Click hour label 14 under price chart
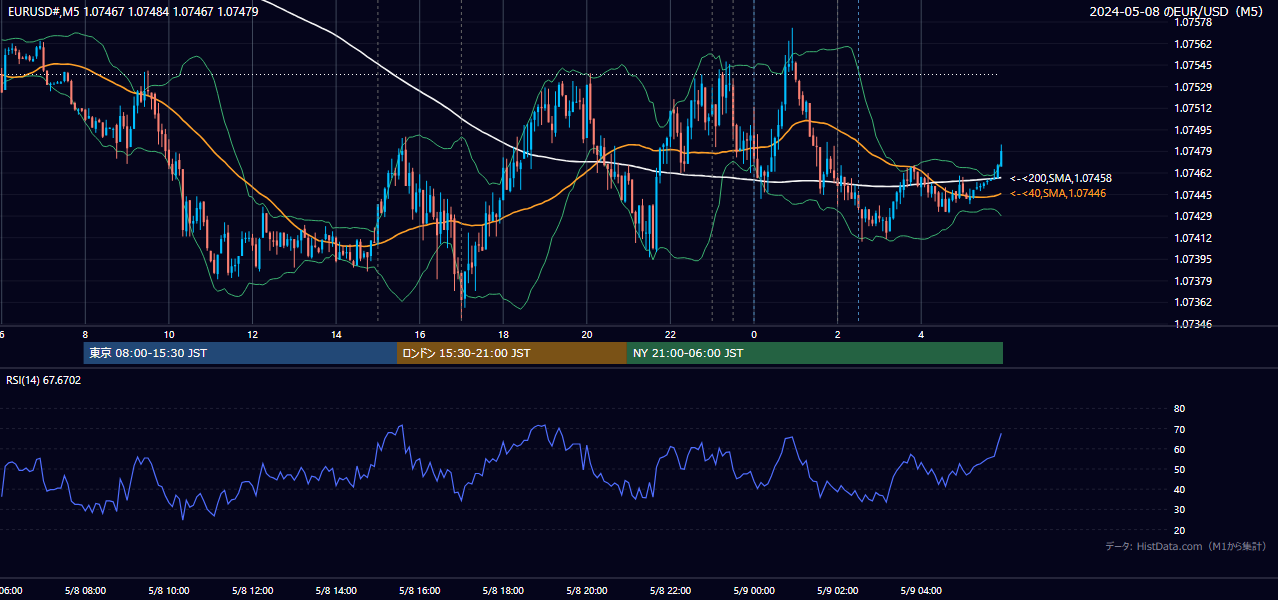This screenshot has width=1278, height=600. pos(336,334)
